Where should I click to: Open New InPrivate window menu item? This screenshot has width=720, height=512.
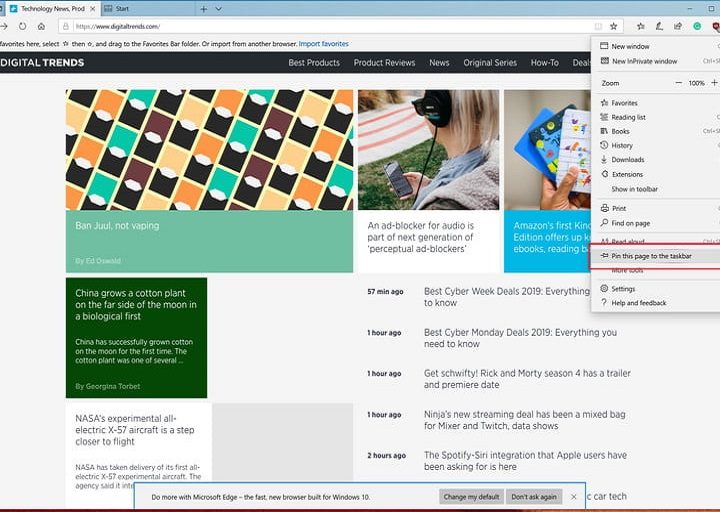point(644,61)
